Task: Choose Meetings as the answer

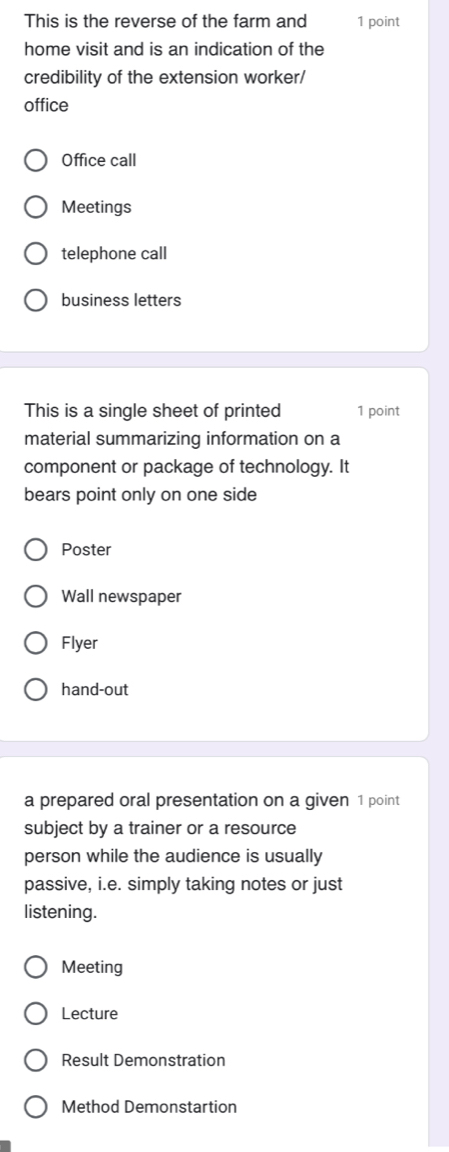Action: click(35, 208)
